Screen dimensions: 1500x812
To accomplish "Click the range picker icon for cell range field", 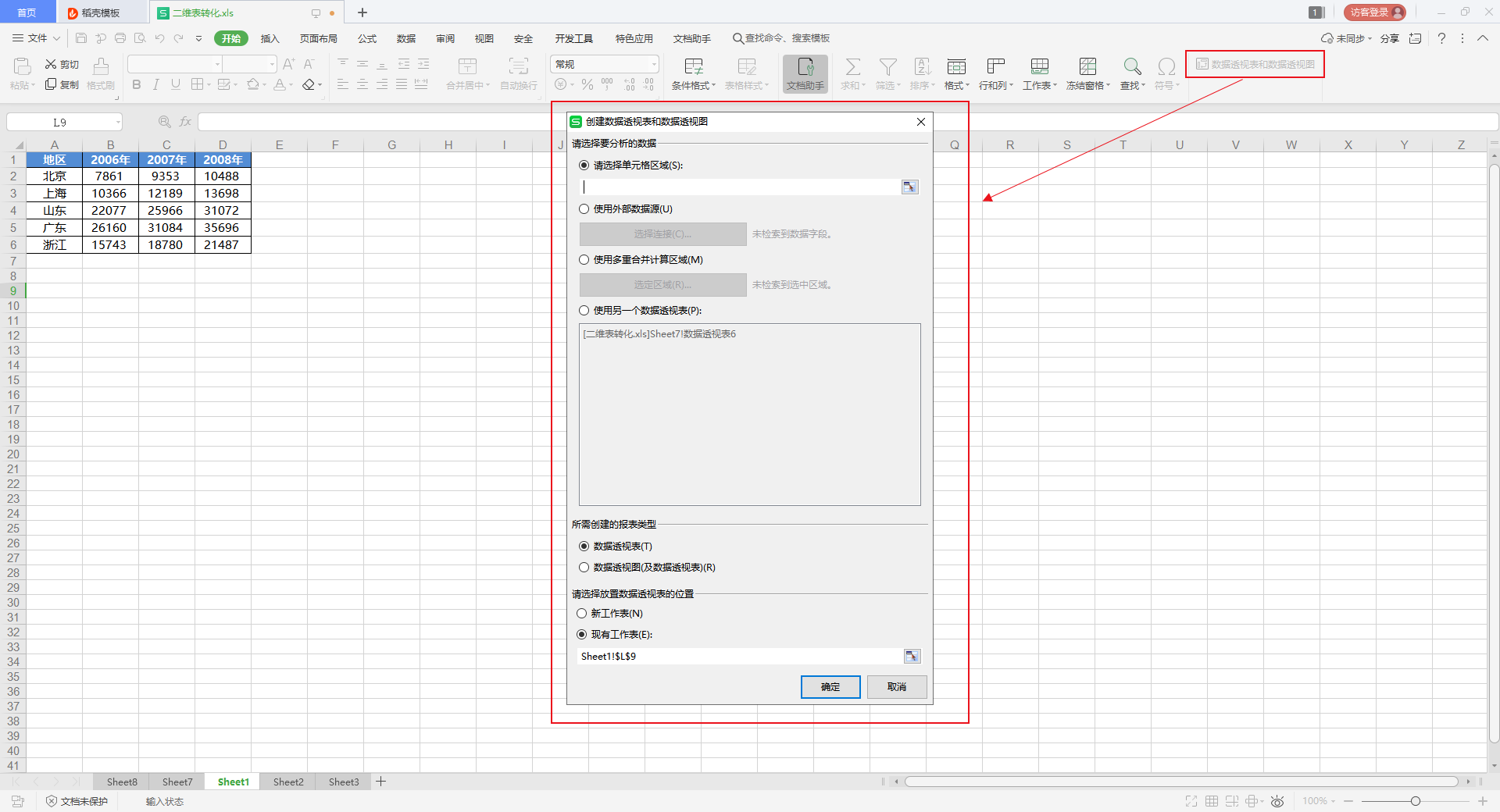I will 910,187.
